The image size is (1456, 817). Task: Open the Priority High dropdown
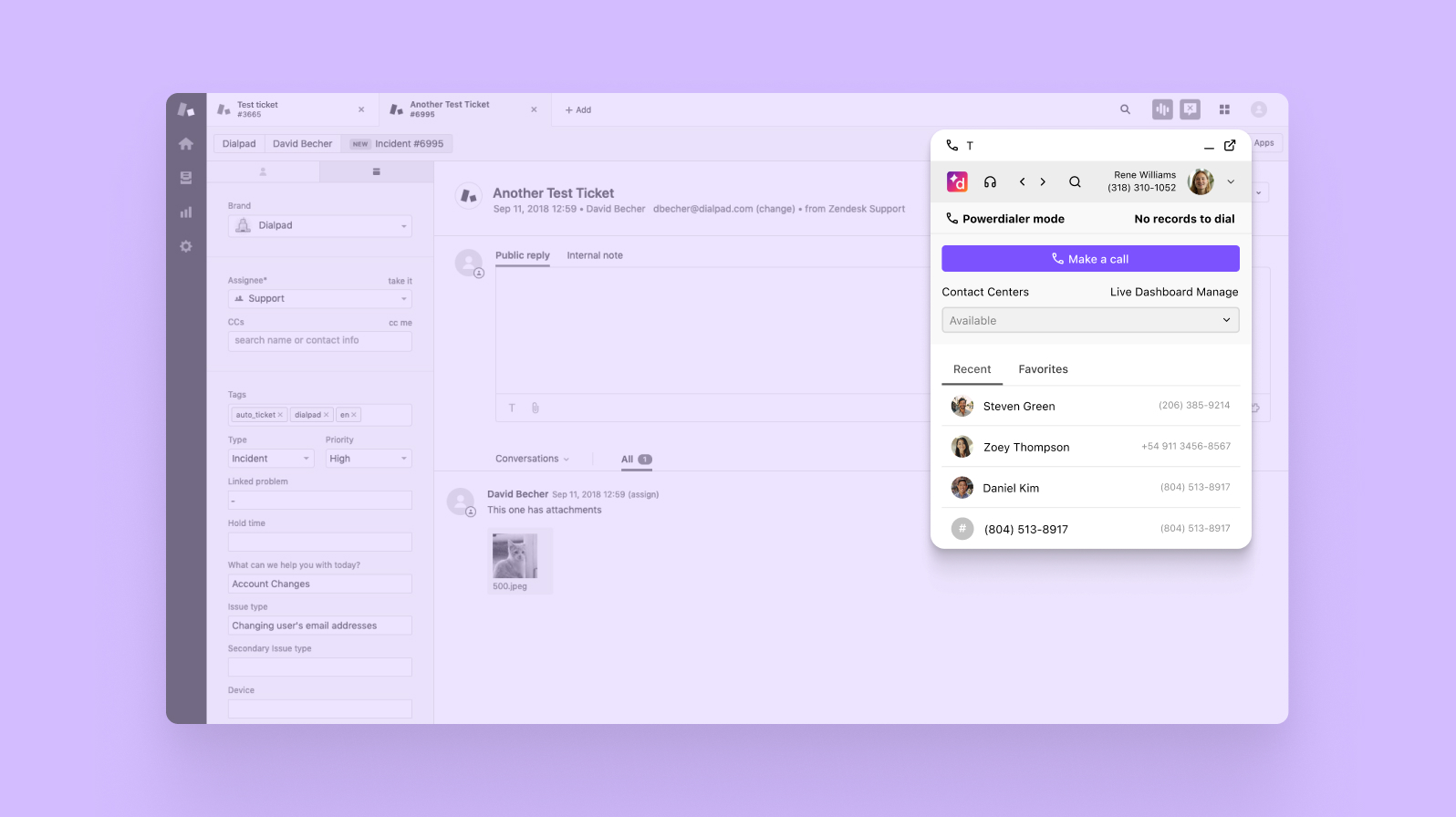point(369,459)
